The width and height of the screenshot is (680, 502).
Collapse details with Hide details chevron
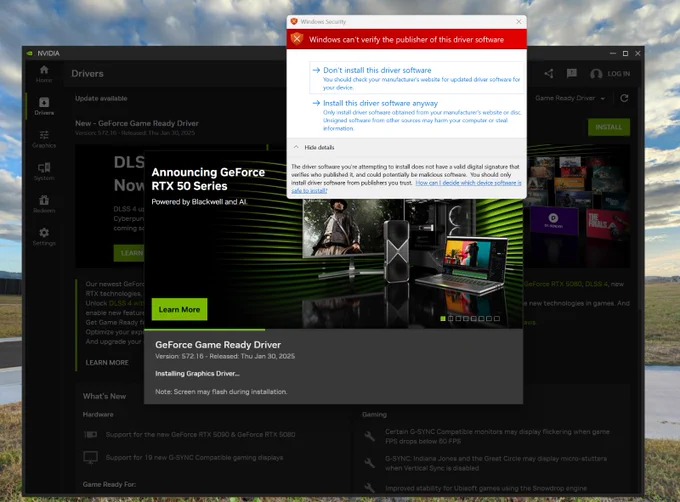[x=296, y=147]
